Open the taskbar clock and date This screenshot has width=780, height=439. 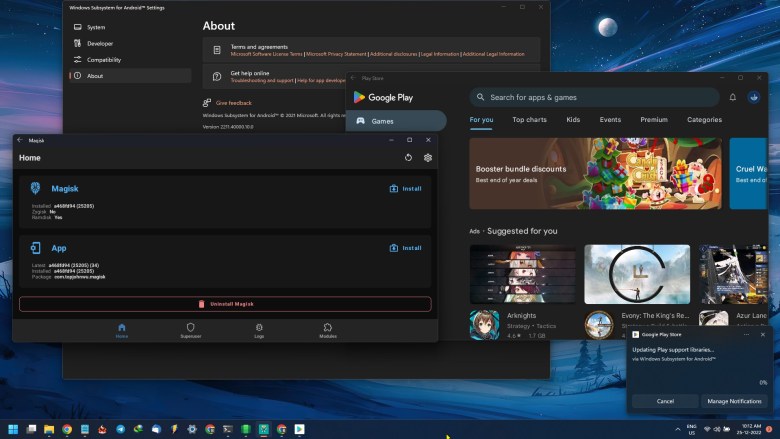pyautogui.click(x=751, y=430)
